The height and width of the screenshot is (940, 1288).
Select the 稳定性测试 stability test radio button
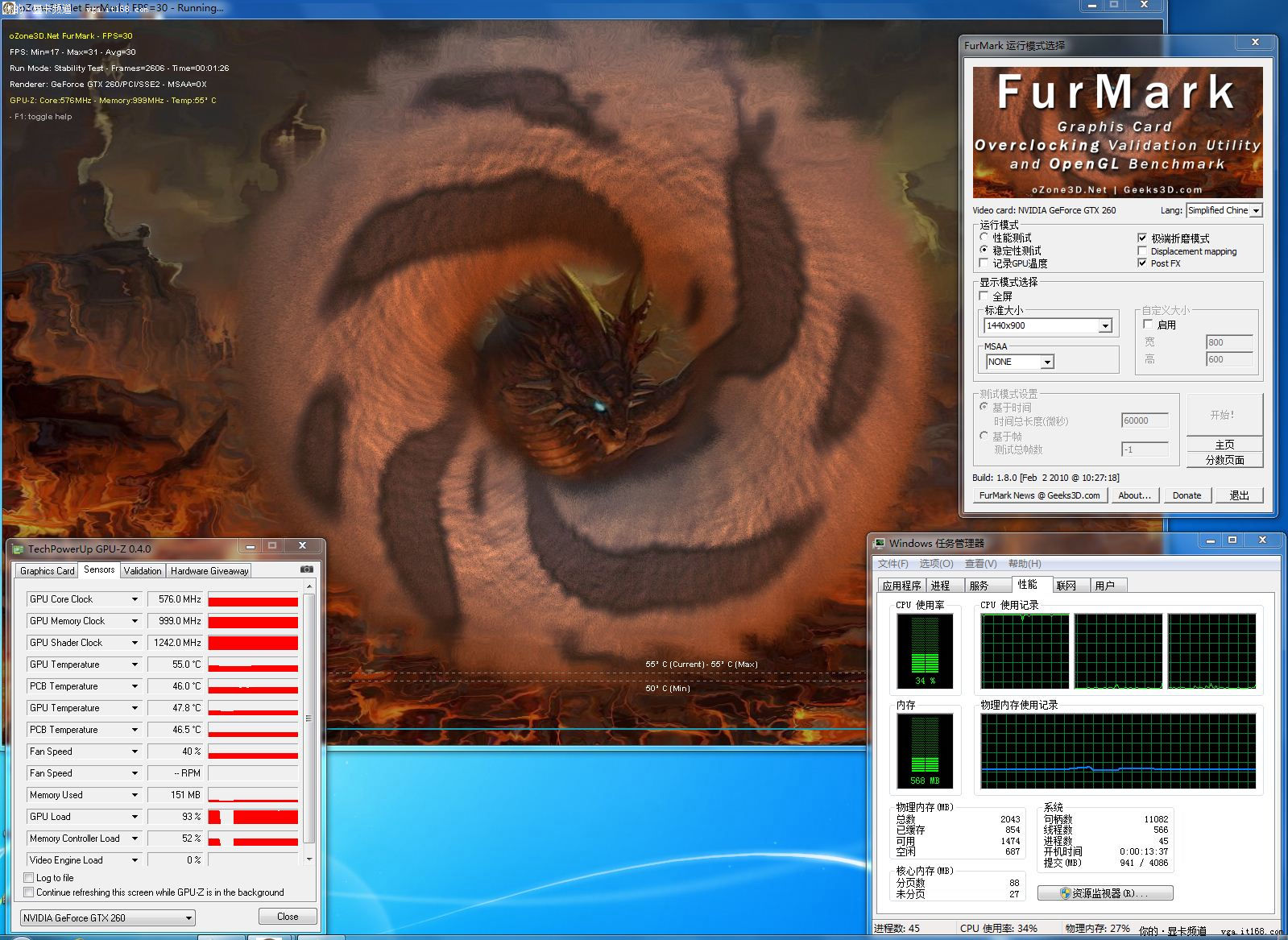(x=984, y=251)
